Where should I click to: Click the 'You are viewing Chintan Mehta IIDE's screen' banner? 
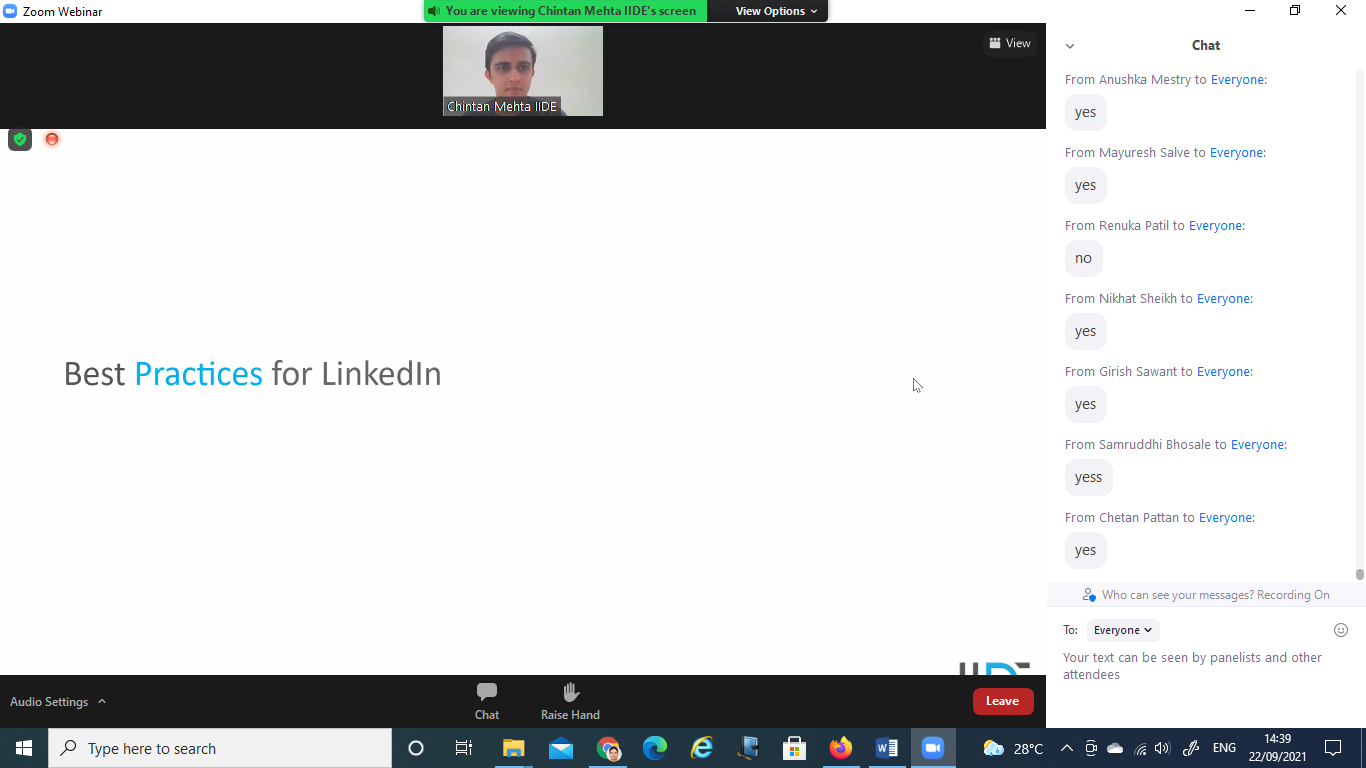point(566,11)
